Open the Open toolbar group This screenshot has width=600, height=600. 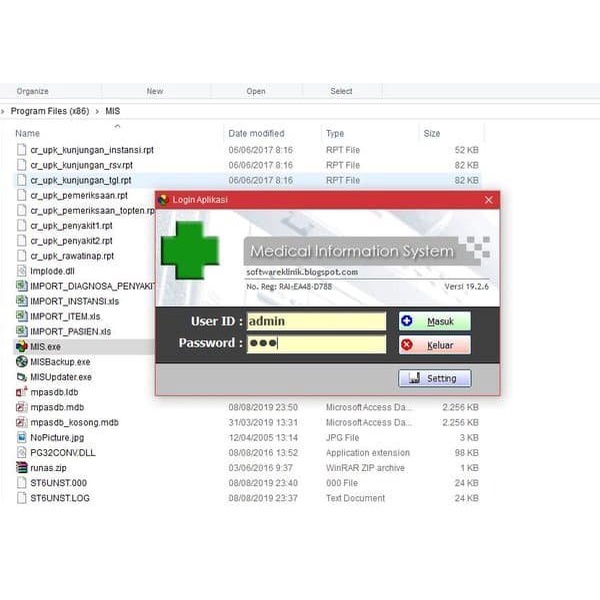point(256,91)
